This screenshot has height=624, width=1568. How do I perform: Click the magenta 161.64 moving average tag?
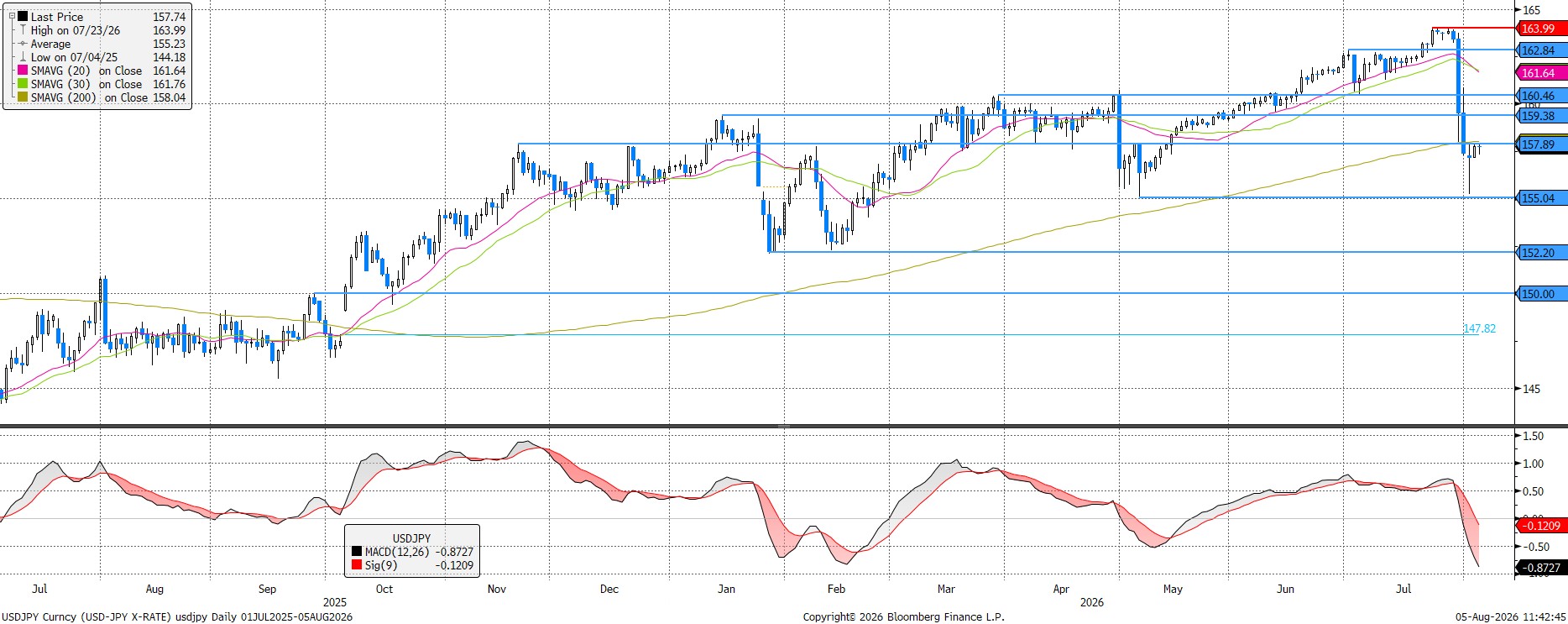[x=1541, y=73]
